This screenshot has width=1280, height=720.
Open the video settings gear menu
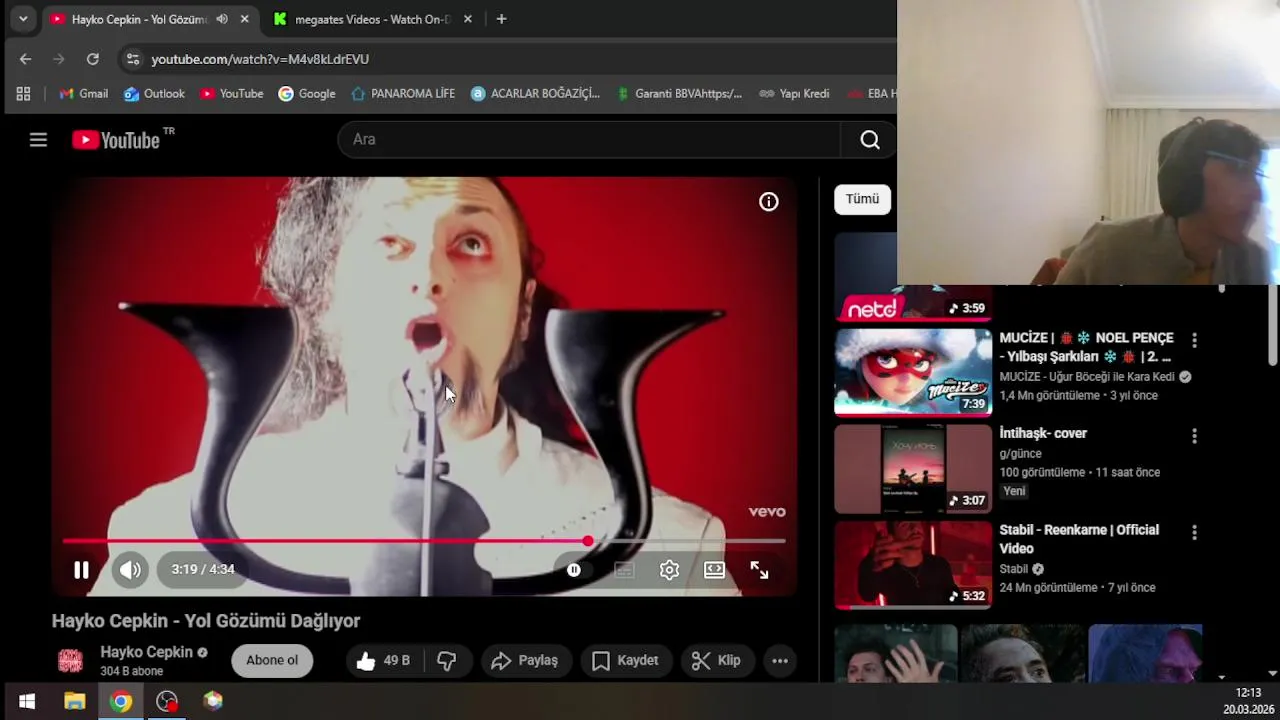[x=669, y=570]
